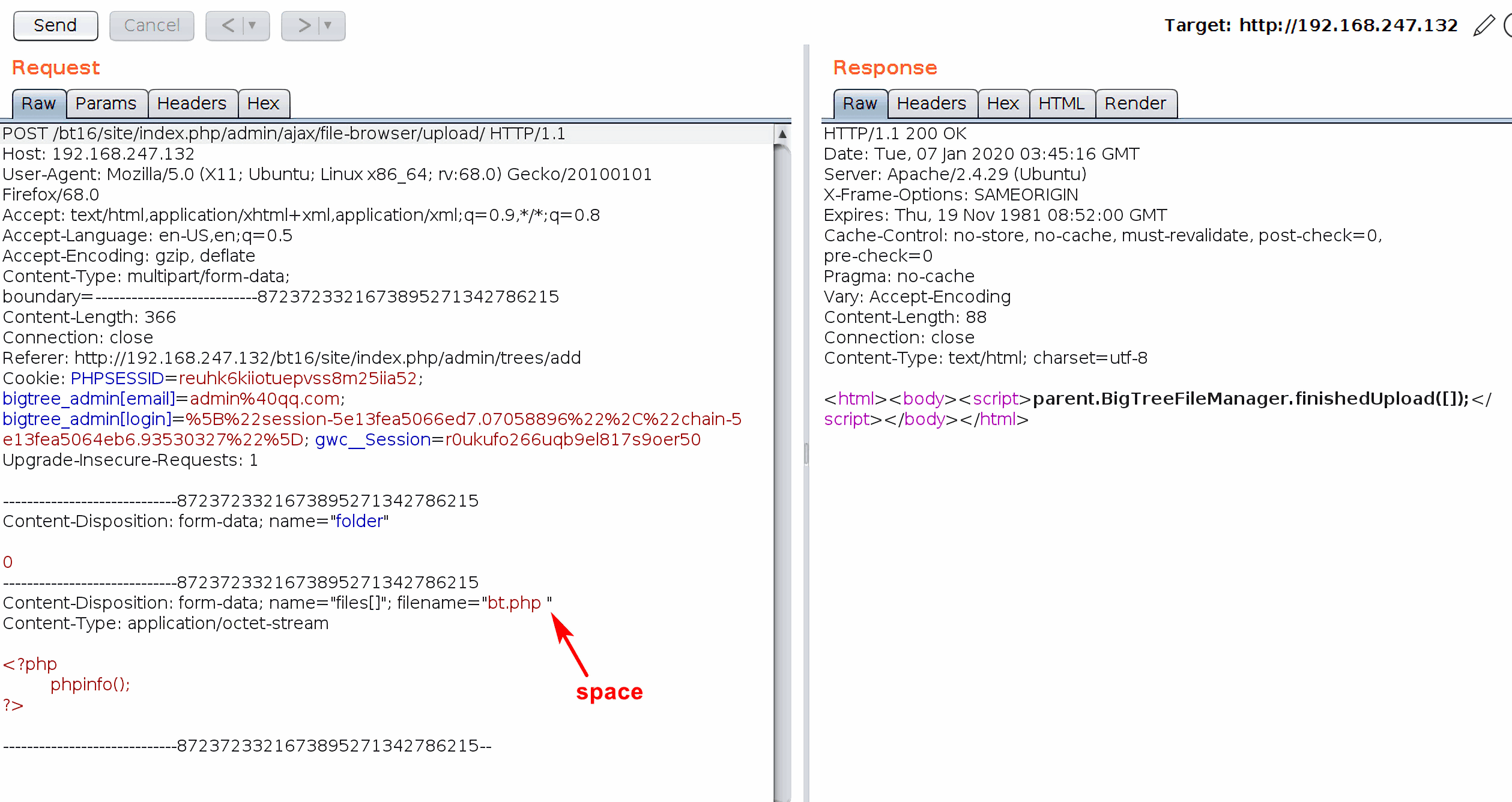This screenshot has height=802, width=1512.
Task: Click the Upgrade-Insecure-Requests: 1 header
Action: (x=130, y=460)
